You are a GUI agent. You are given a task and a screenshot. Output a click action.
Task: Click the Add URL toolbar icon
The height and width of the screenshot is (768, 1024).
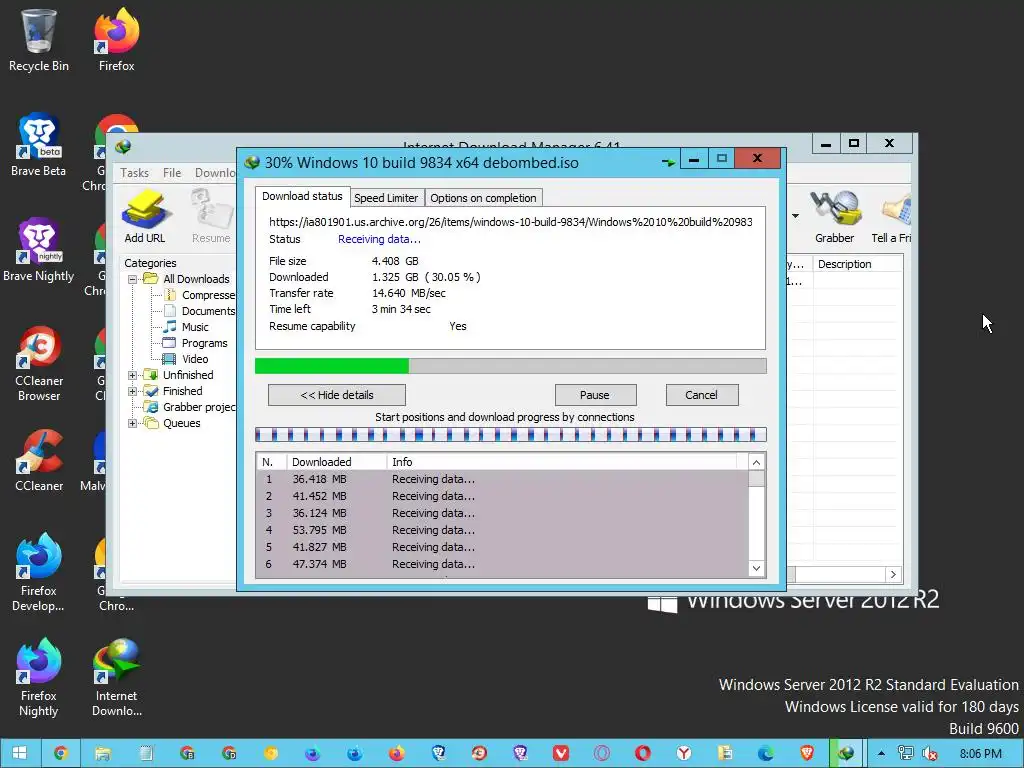145,216
